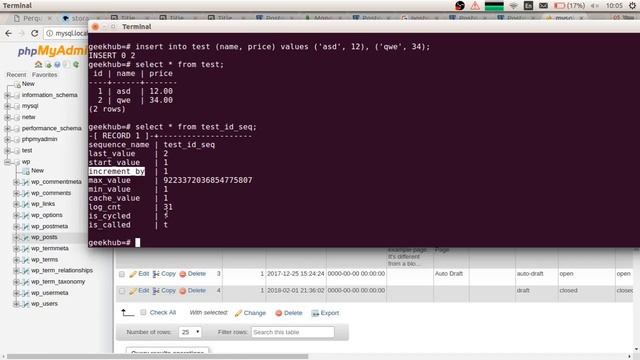This screenshot has width=640, height=360.
Task: Click the Export link under With selected
Action: 330,313
